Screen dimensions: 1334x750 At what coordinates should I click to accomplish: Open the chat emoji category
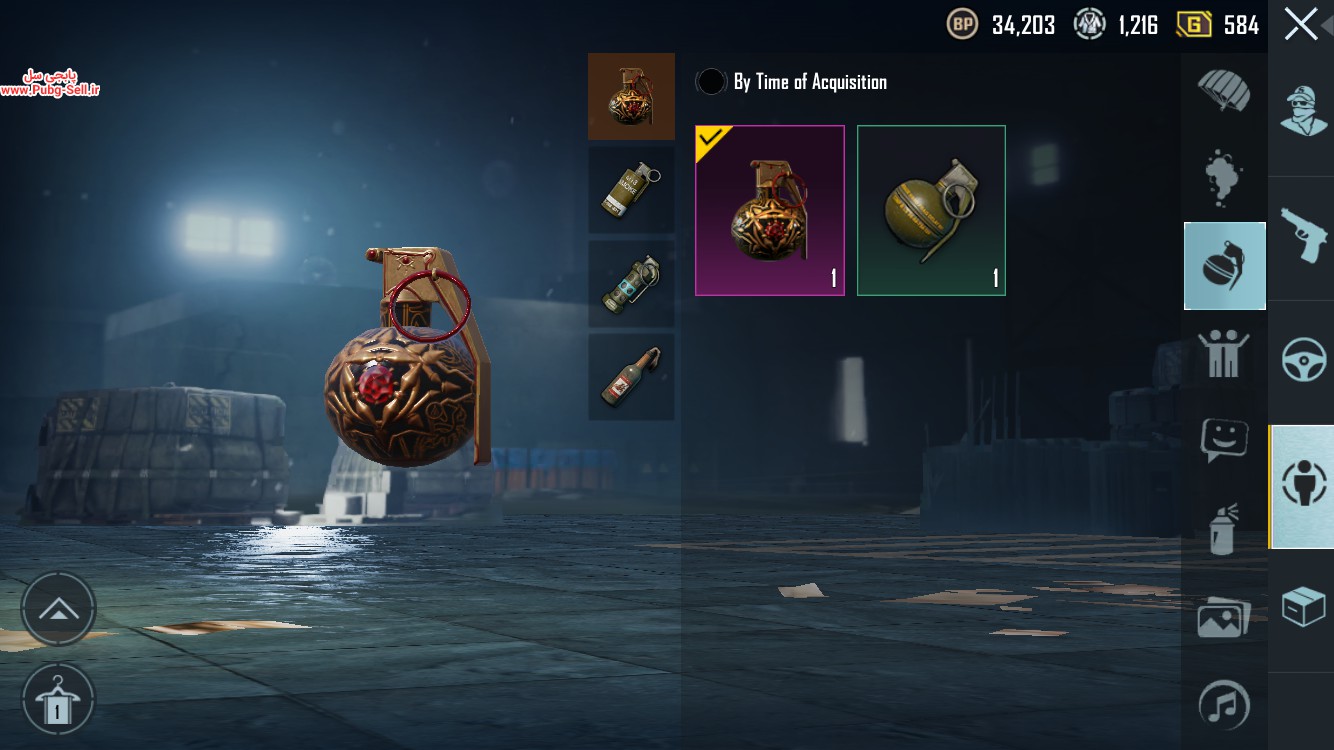[1224, 440]
